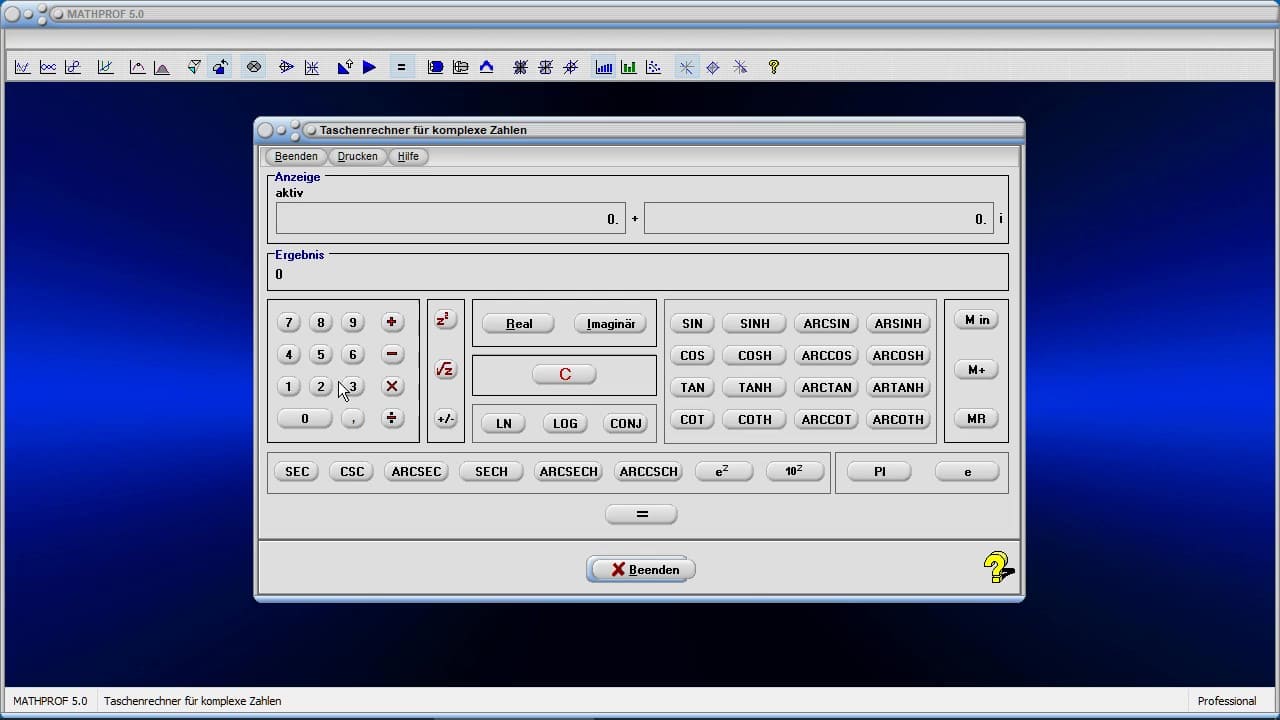The height and width of the screenshot is (720, 1280).
Task: Click the decimal comma key
Action: (x=352, y=418)
